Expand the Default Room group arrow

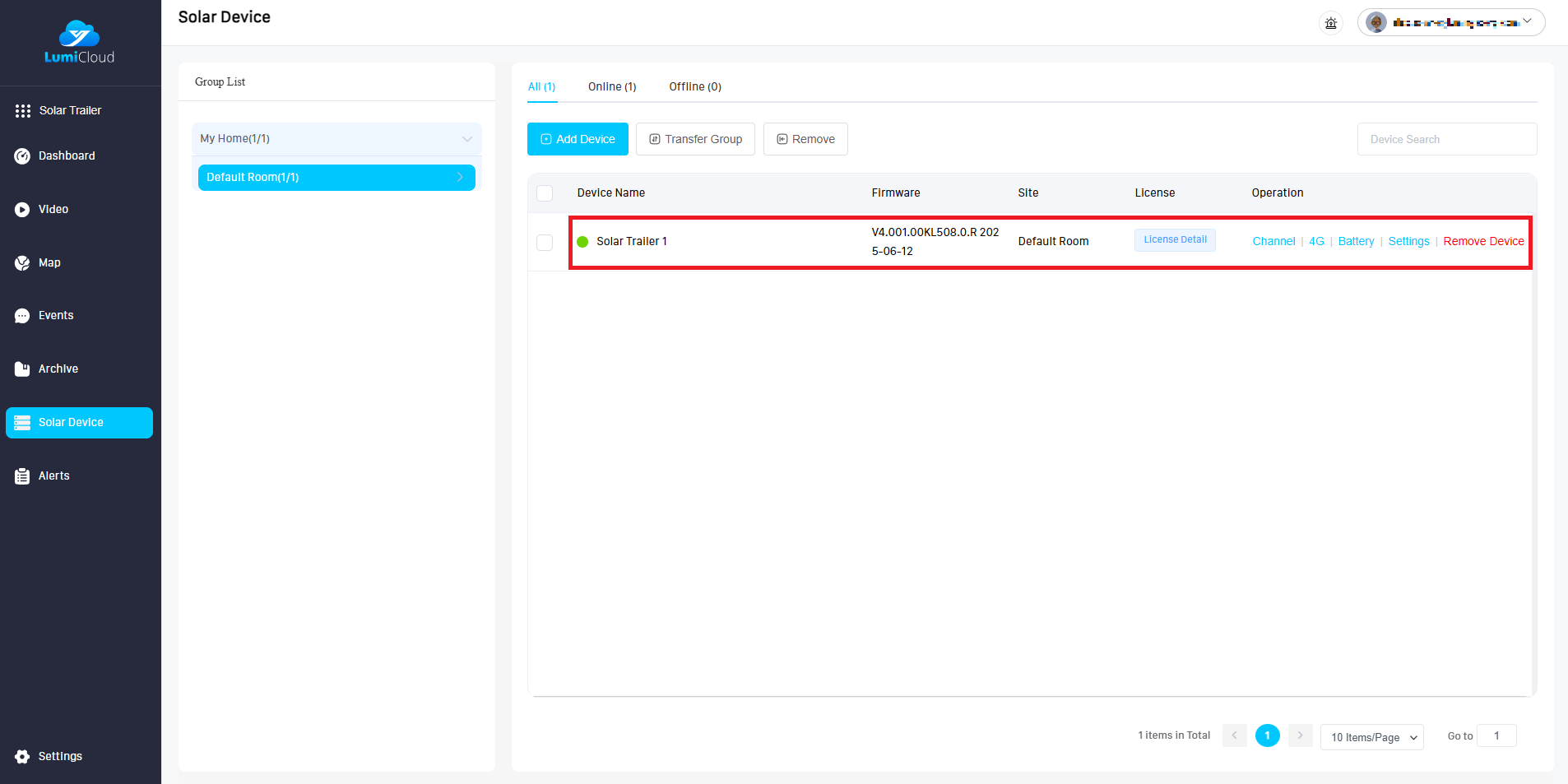[x=460, y=178]
